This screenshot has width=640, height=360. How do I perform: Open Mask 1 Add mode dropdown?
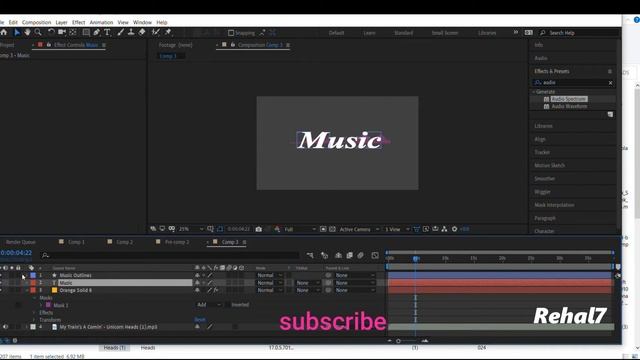click(x=209, y=305)
